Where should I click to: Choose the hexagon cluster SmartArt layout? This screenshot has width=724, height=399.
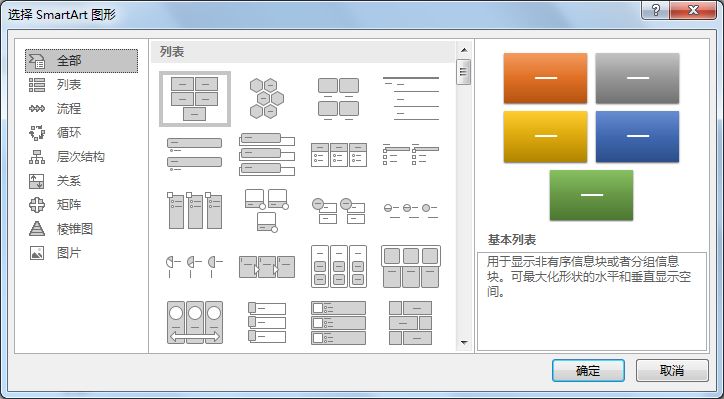click(266, 98)
